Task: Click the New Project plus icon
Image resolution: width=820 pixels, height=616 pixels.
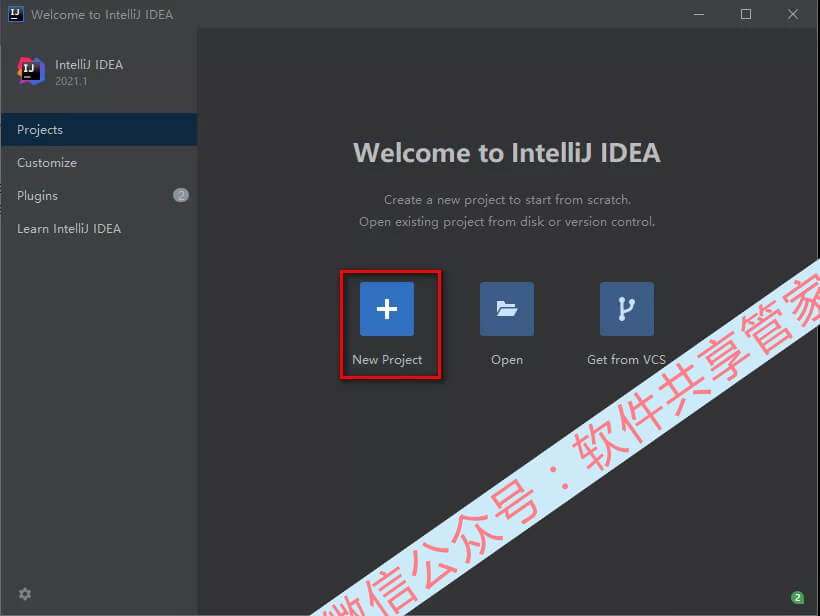Action: click(x=386, y=309)
